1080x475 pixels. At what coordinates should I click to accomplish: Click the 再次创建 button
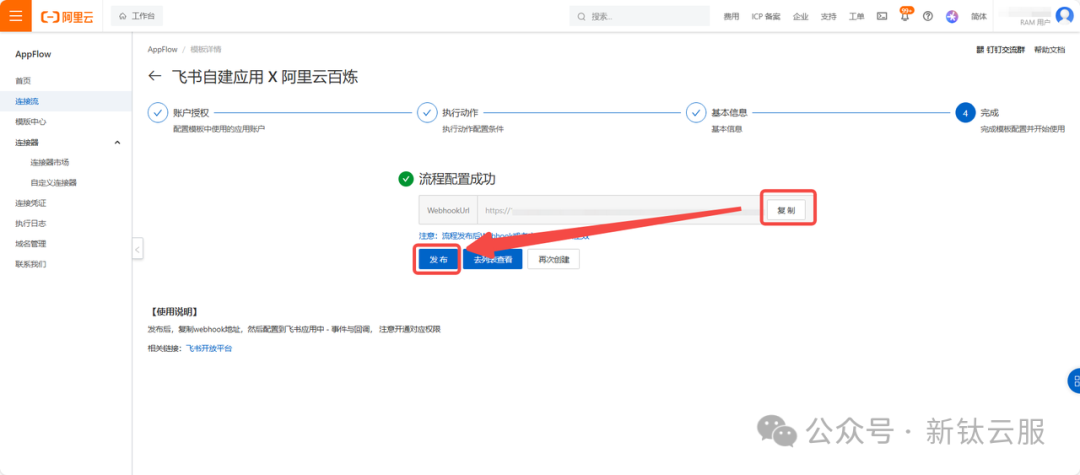pyautogui.click(x=554, y=259)
